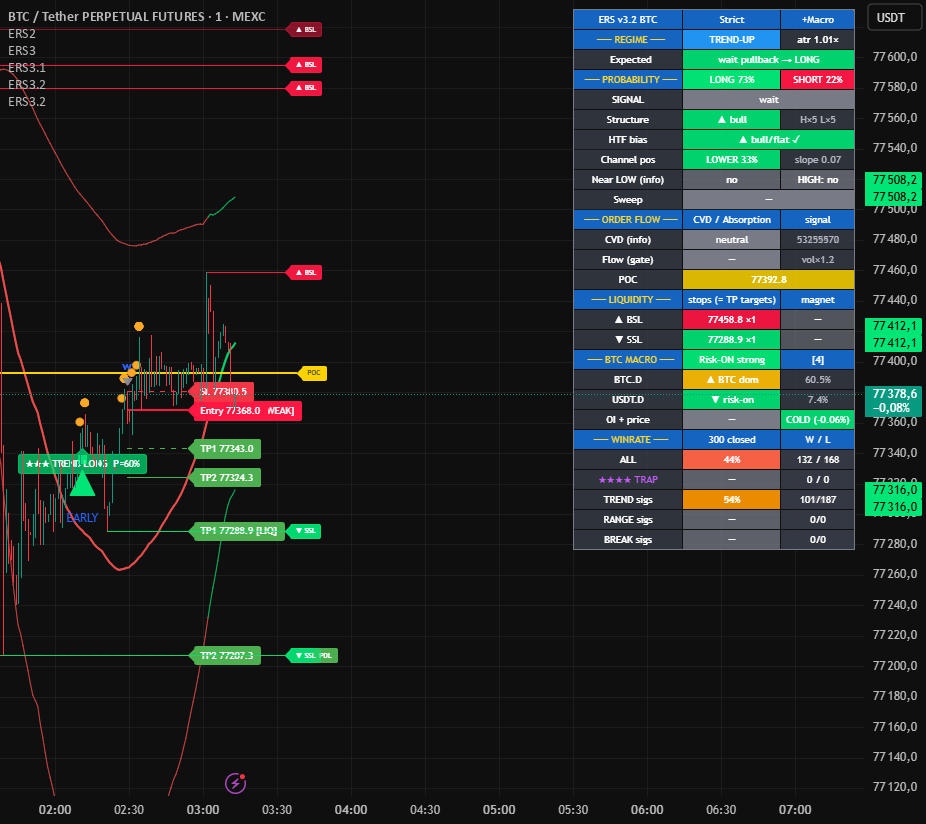Click the +Macro header cell

click(818, 19)
